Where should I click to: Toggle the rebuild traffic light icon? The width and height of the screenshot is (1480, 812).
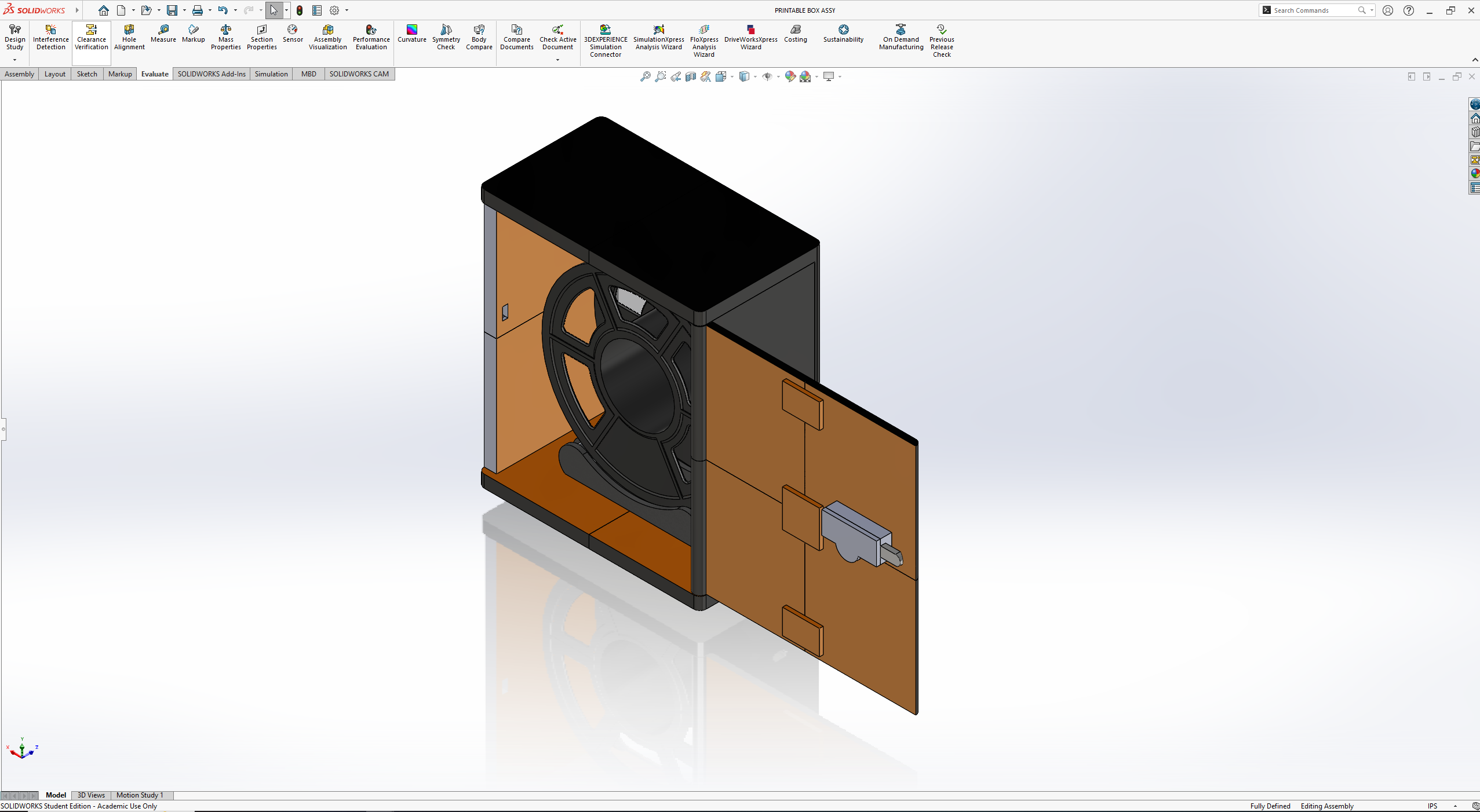point(300,10)
